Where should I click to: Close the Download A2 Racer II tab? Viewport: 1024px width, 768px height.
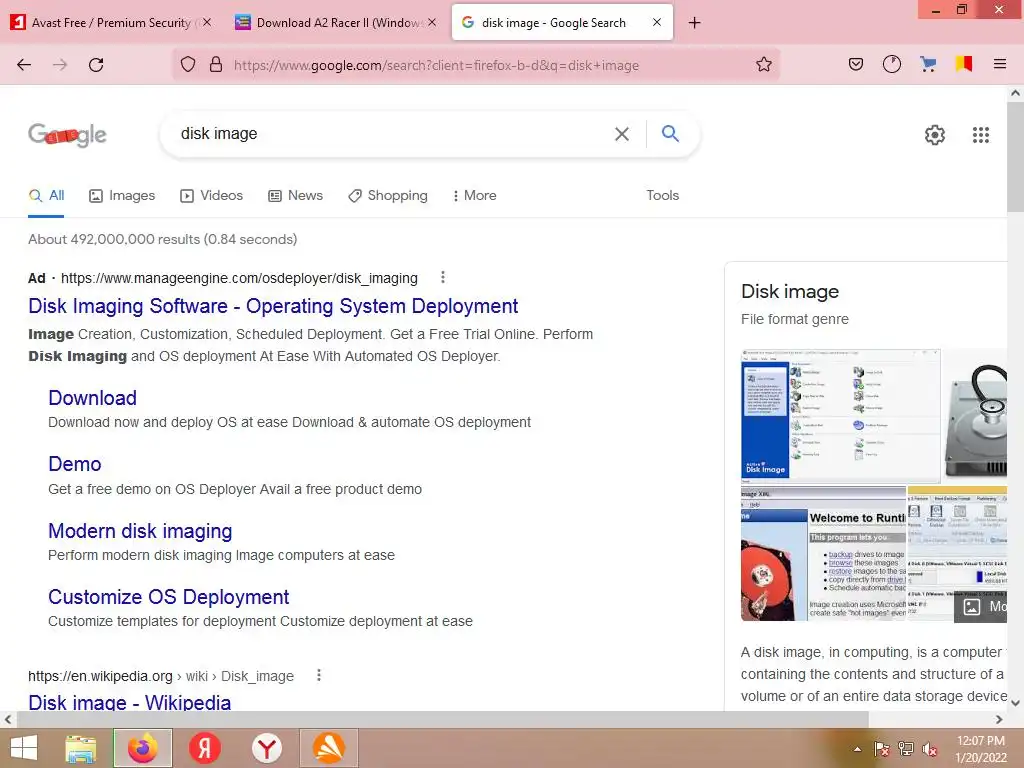click(432, 22)
